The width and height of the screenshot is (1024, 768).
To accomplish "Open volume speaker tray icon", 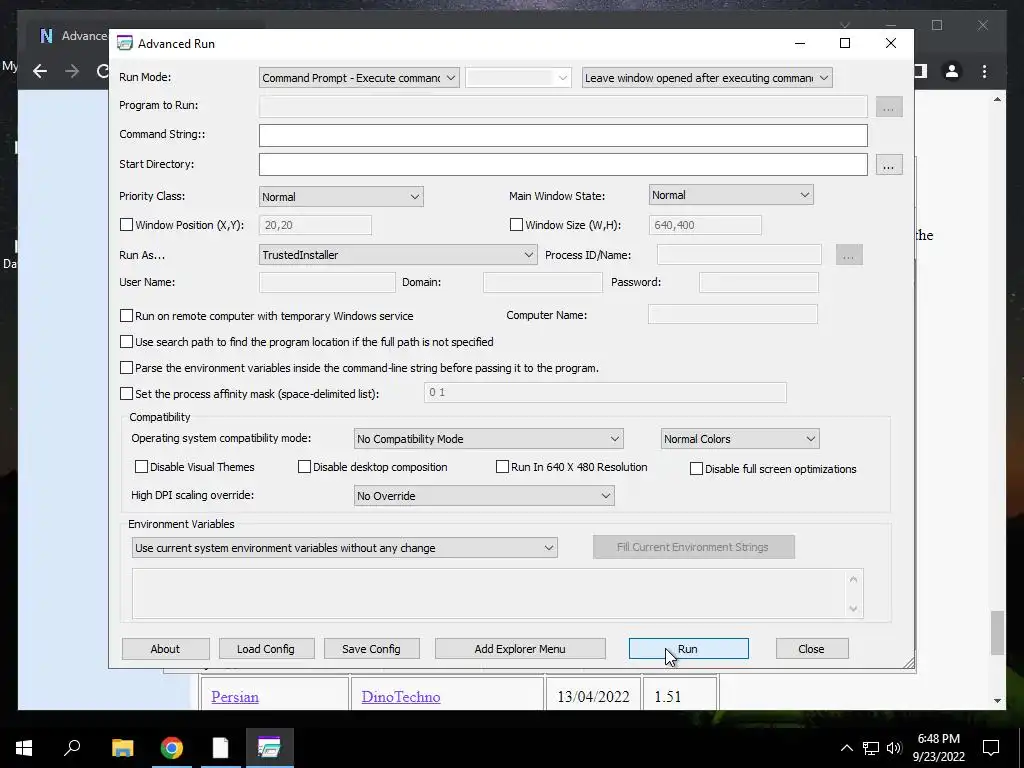I will [x=894, y=748].
